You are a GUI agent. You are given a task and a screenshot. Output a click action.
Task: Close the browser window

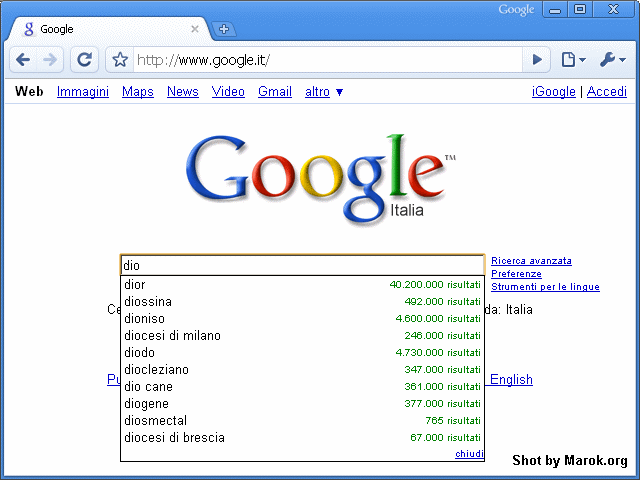613,10
